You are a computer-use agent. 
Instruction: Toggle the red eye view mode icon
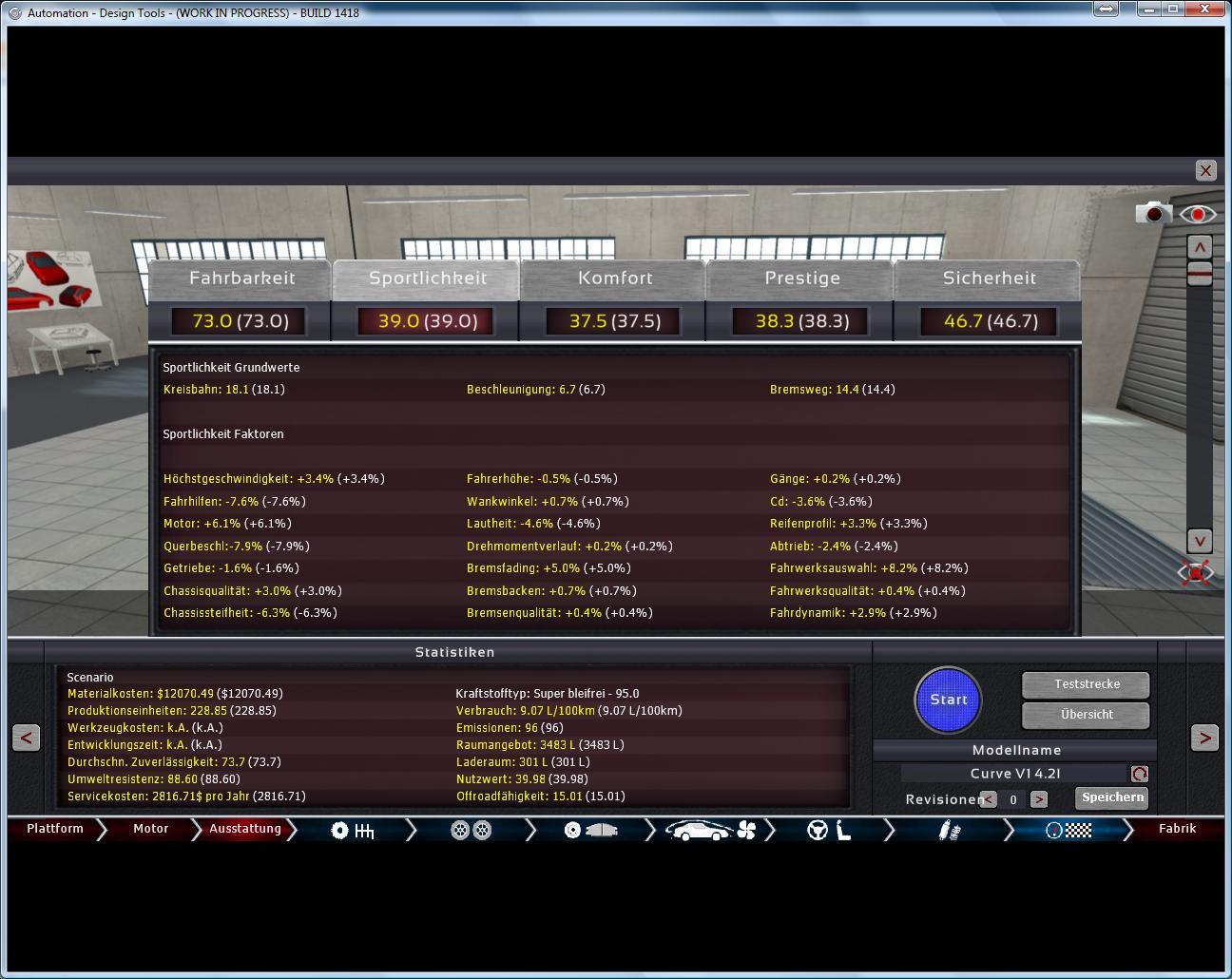(x=1198, y=214)
